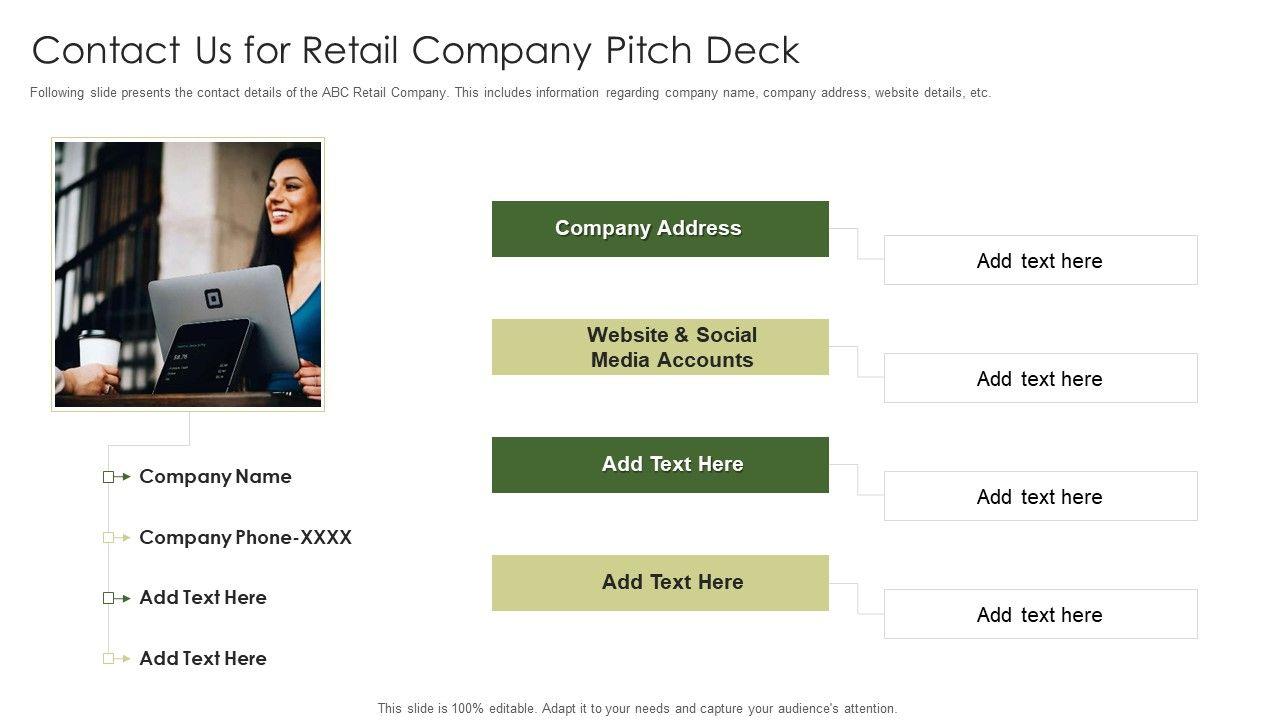Viewport: 1280px width, 720px height.
Task: Click the slide description subtitle text
Action: point(510,93)
